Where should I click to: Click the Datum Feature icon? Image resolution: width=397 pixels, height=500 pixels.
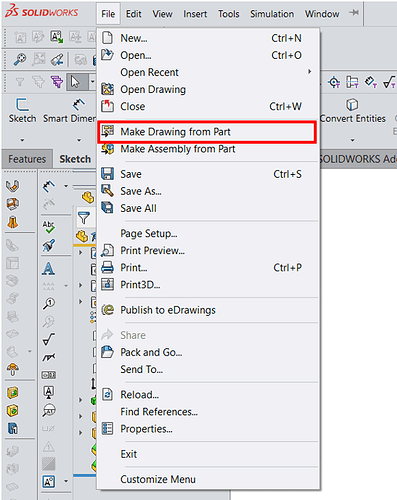click(x=49, y=392)
